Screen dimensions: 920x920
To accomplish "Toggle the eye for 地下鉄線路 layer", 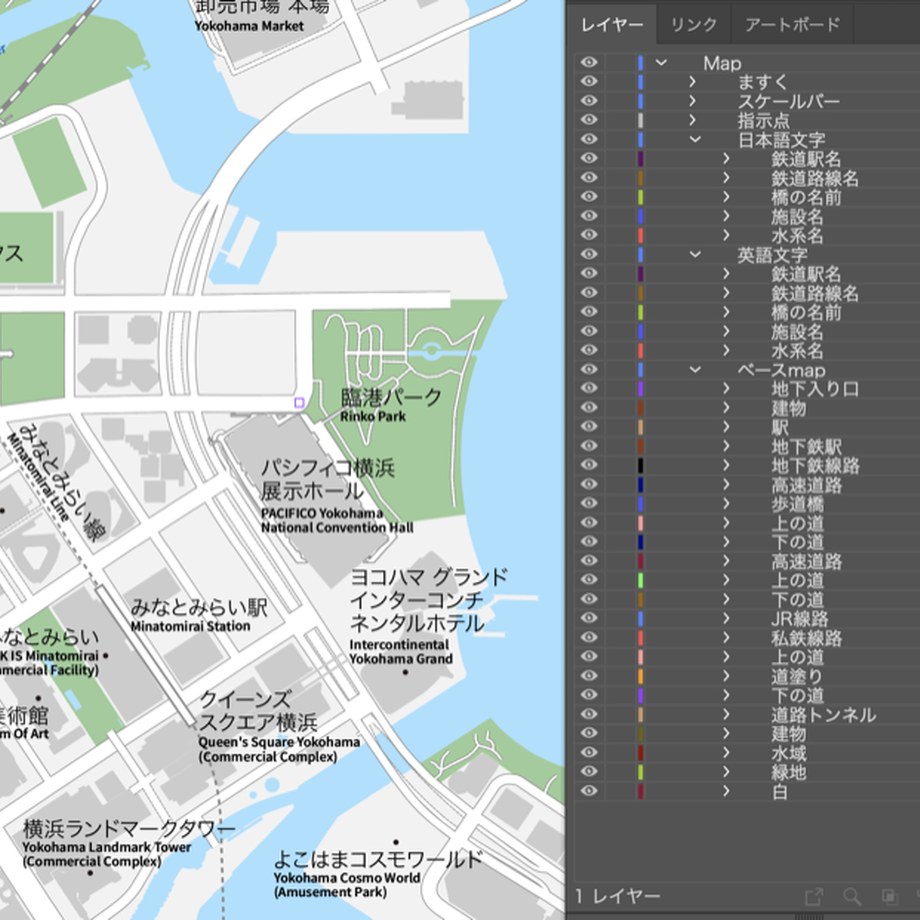I will tap(589, 465).
